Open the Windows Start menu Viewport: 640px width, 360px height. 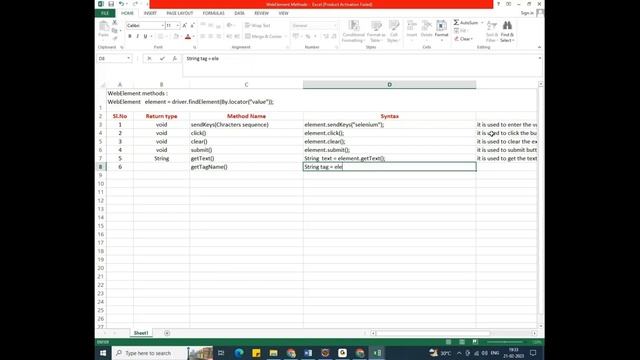coord(103,353)
